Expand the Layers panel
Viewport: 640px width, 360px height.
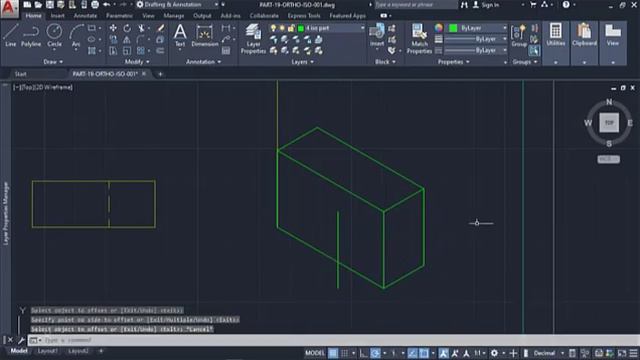[x=302, y=62]
